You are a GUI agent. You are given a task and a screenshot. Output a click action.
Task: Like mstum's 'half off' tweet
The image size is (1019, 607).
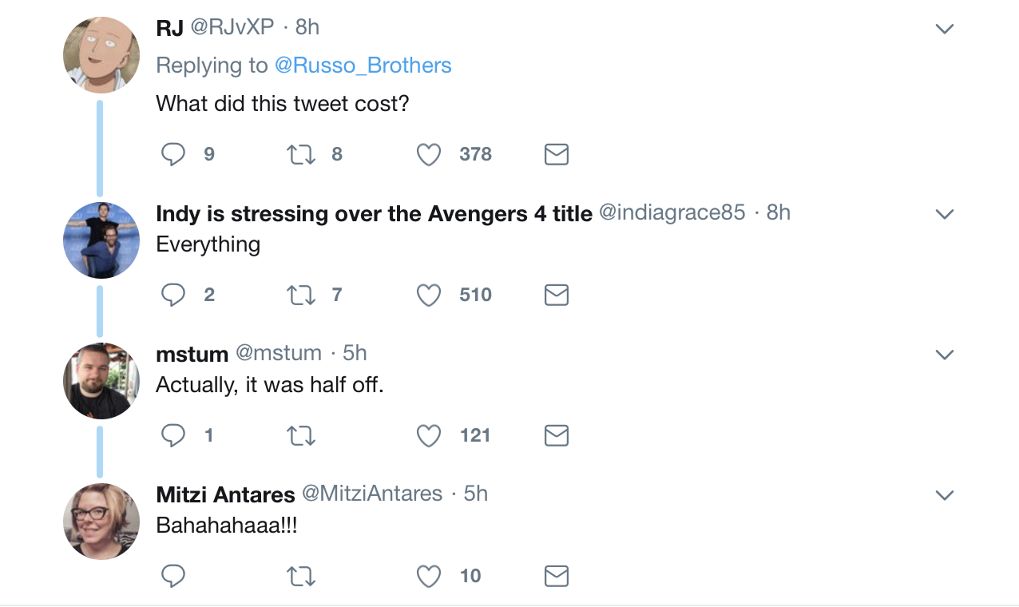click(429, 435)
